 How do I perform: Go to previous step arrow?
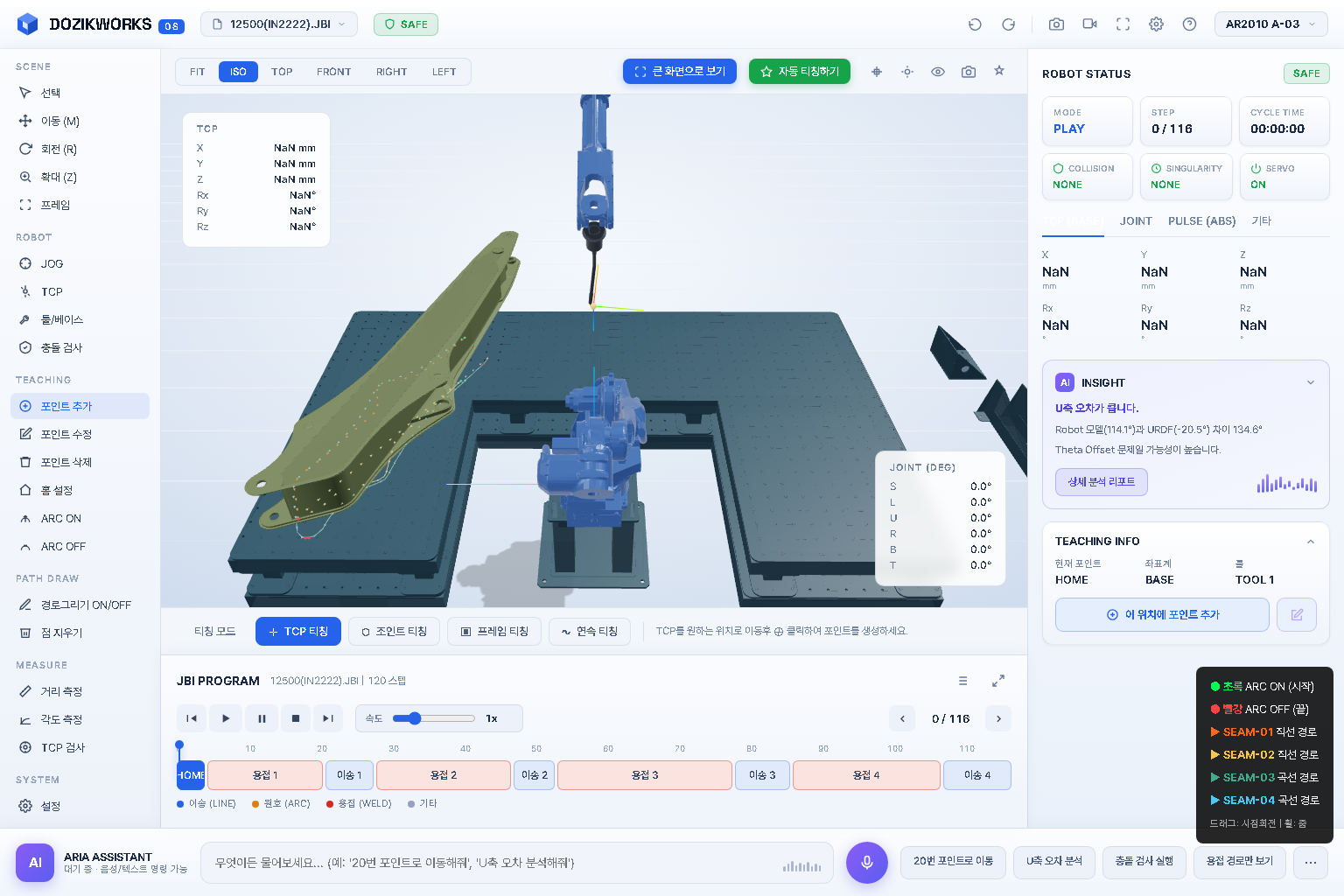tap(902, 718)
